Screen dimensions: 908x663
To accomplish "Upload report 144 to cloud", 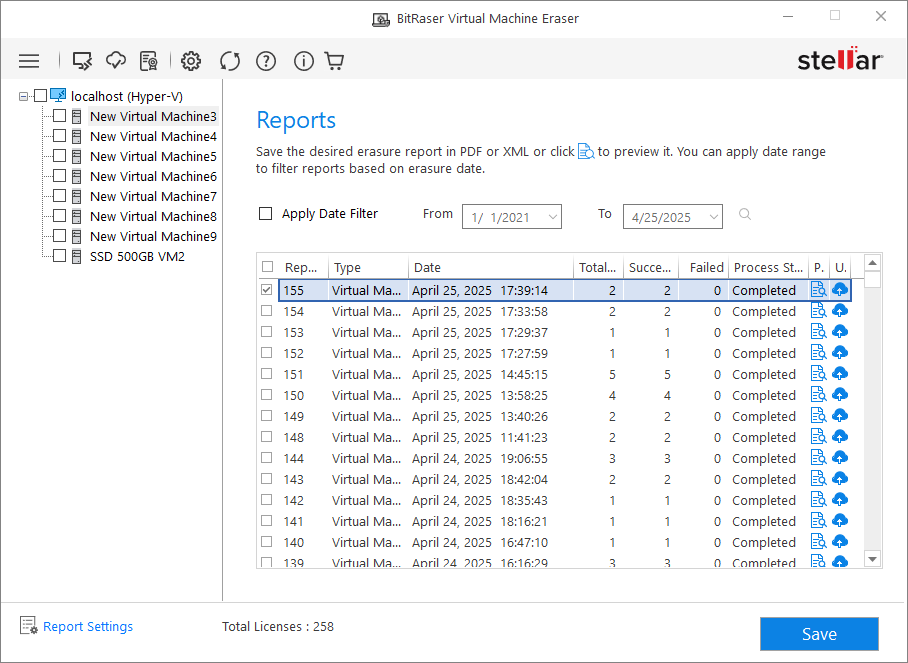I will (x=840, y=457).
